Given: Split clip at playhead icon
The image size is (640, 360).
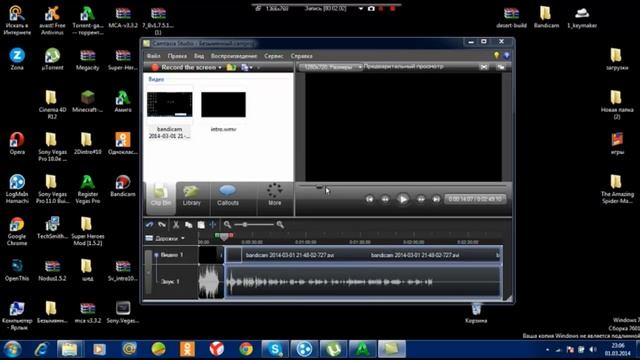Looking at the screenshot, I should (213, 224).
